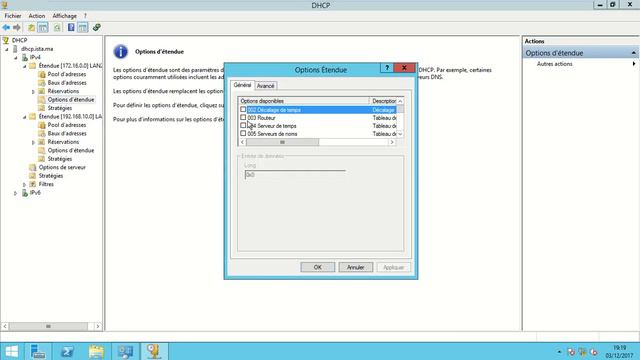This screenshot has height=360, width=640.
Task: Click the volume icon in system tray
Action: point(594,352)
